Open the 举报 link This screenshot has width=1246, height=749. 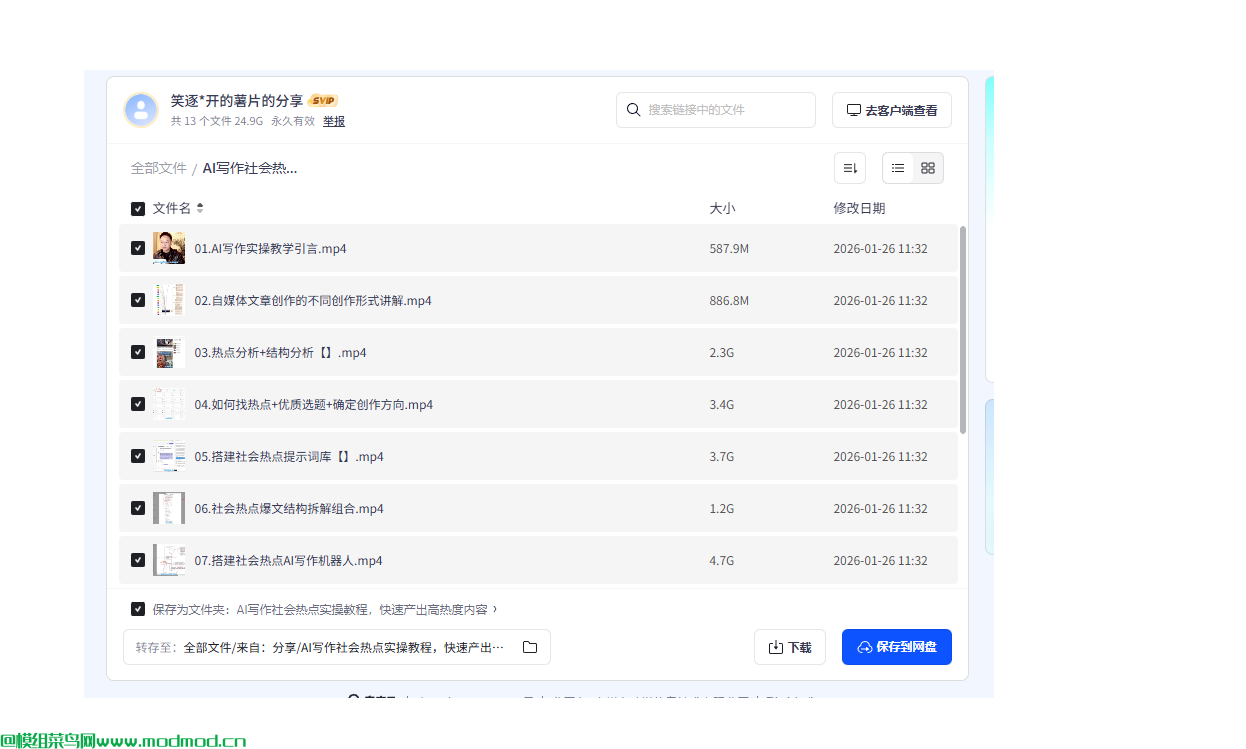pyautogui.click(x=333, y=121)
